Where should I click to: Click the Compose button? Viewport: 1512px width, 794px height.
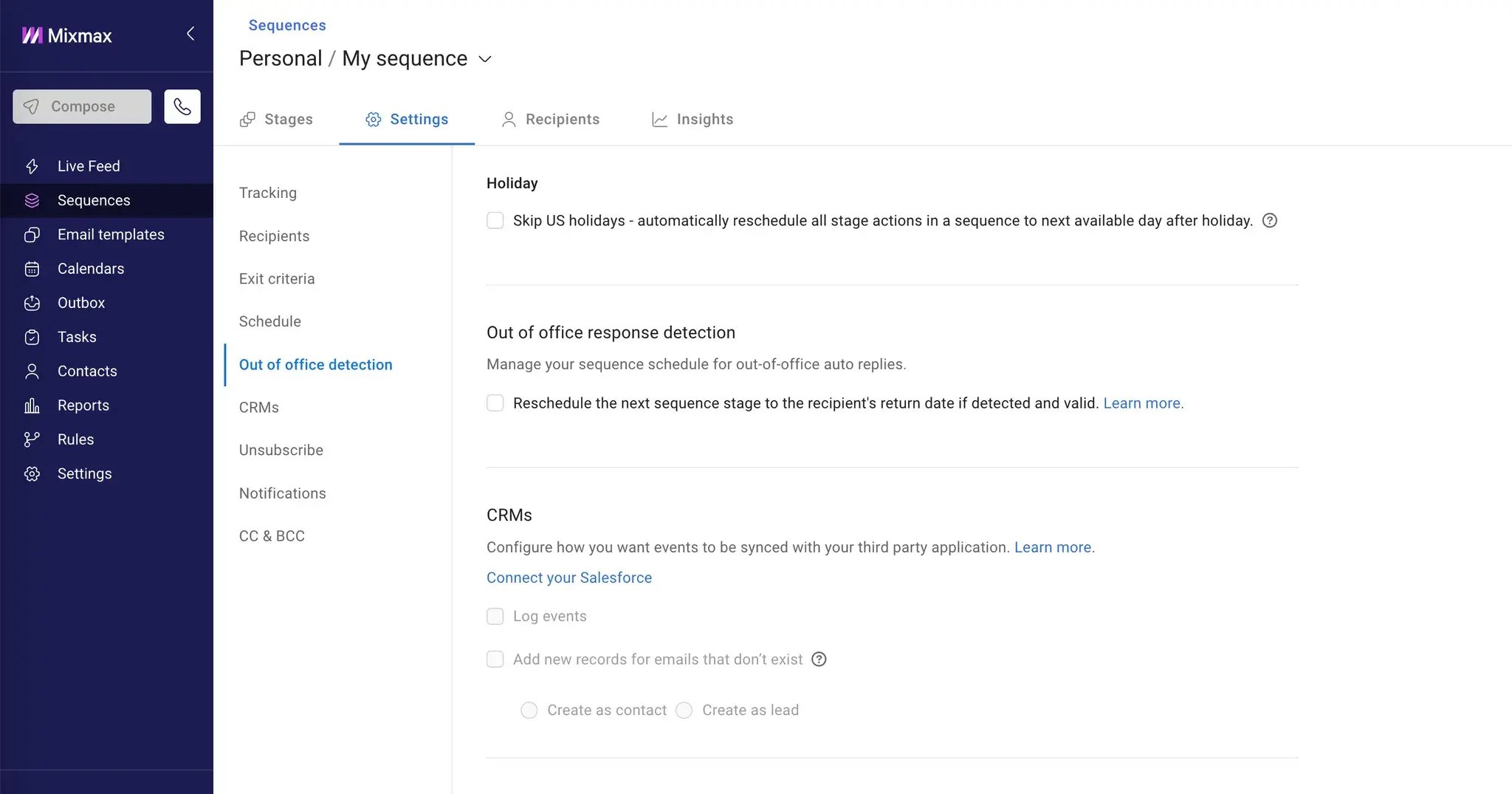pyautogui.click(x=82, y=106)
